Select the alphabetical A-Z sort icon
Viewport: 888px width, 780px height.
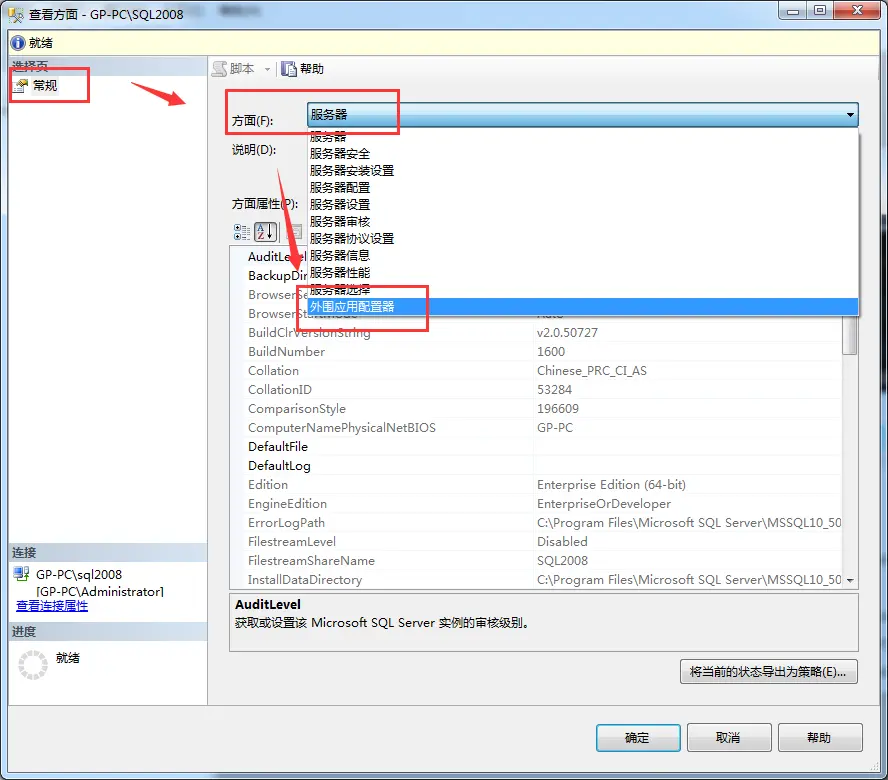click(265, 232)
